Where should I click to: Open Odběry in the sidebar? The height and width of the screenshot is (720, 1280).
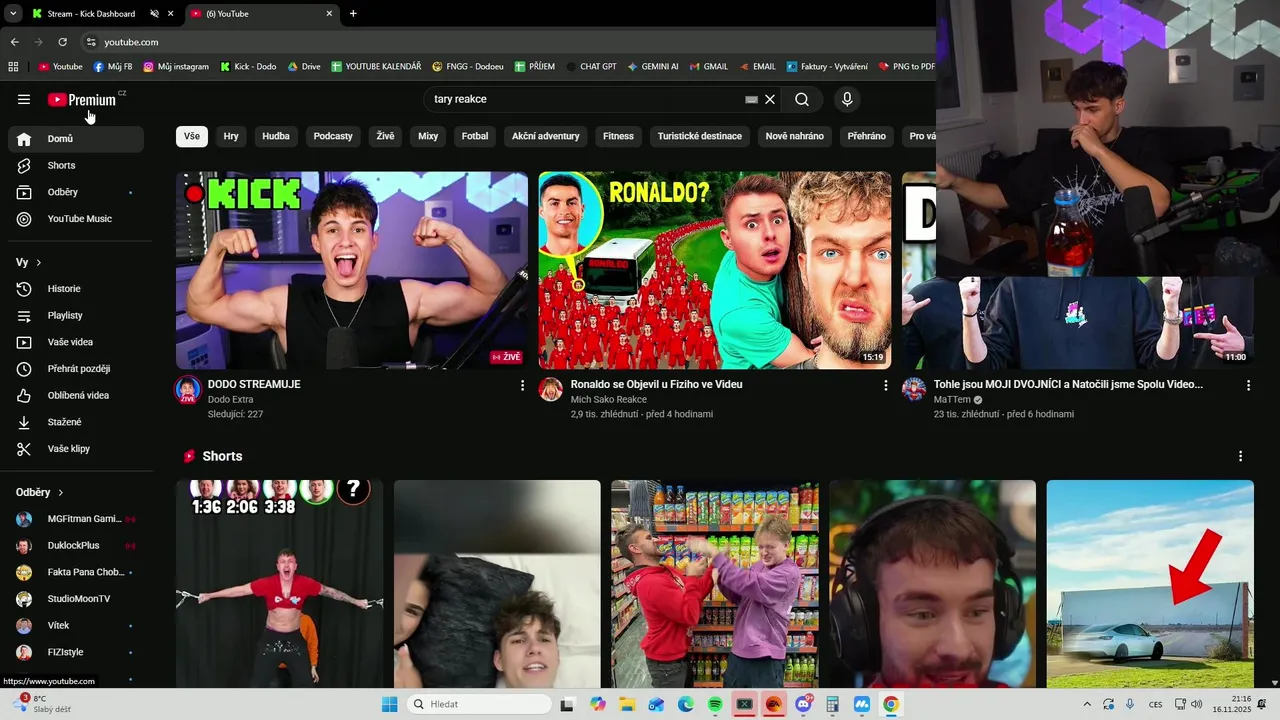tap(76, 192)
